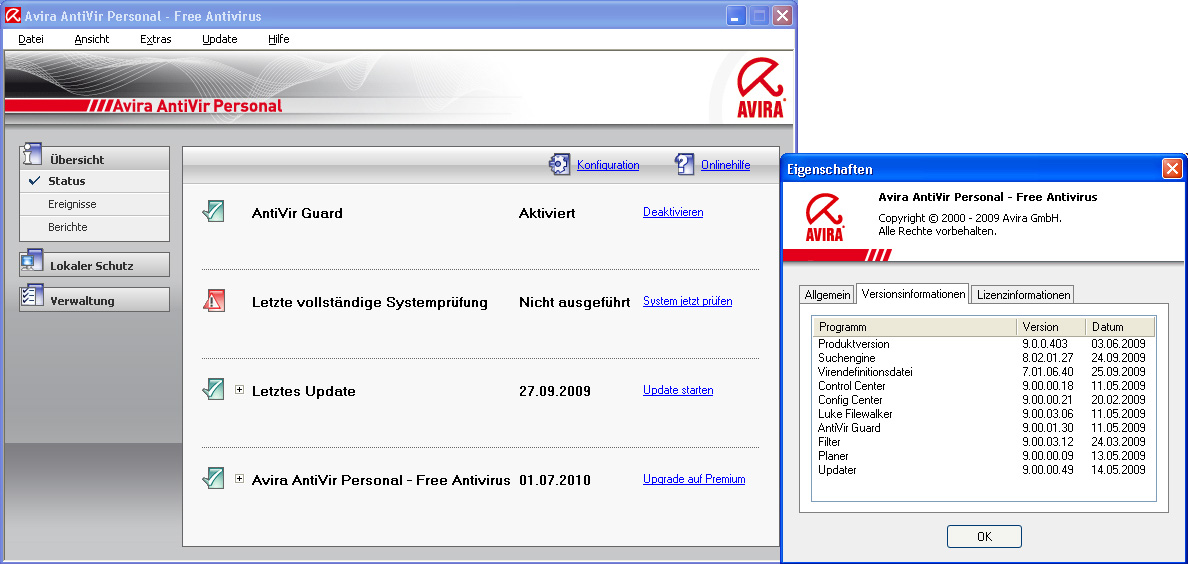Click the System jetzt prüfen link
Screen dimensions: 1188x564
tap(687, 301)
